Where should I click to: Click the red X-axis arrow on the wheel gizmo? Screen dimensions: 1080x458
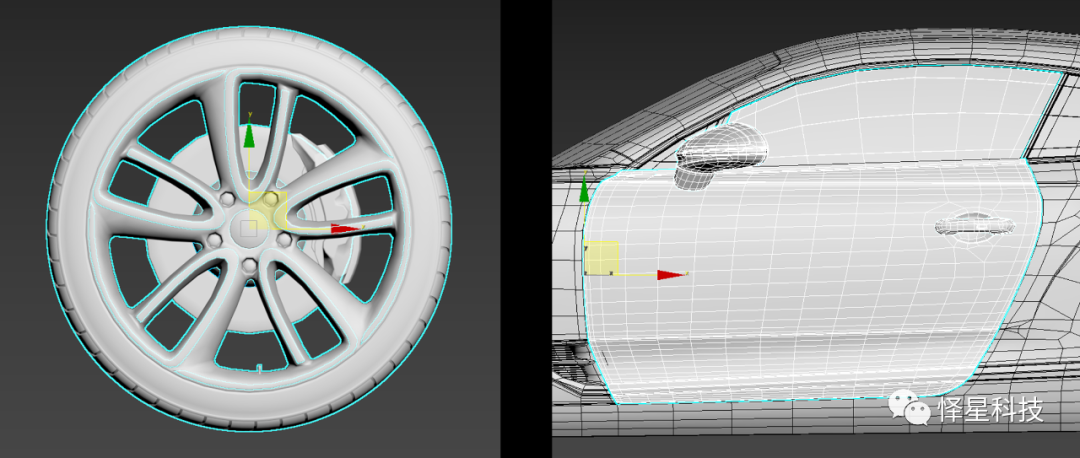pos(345,229)
